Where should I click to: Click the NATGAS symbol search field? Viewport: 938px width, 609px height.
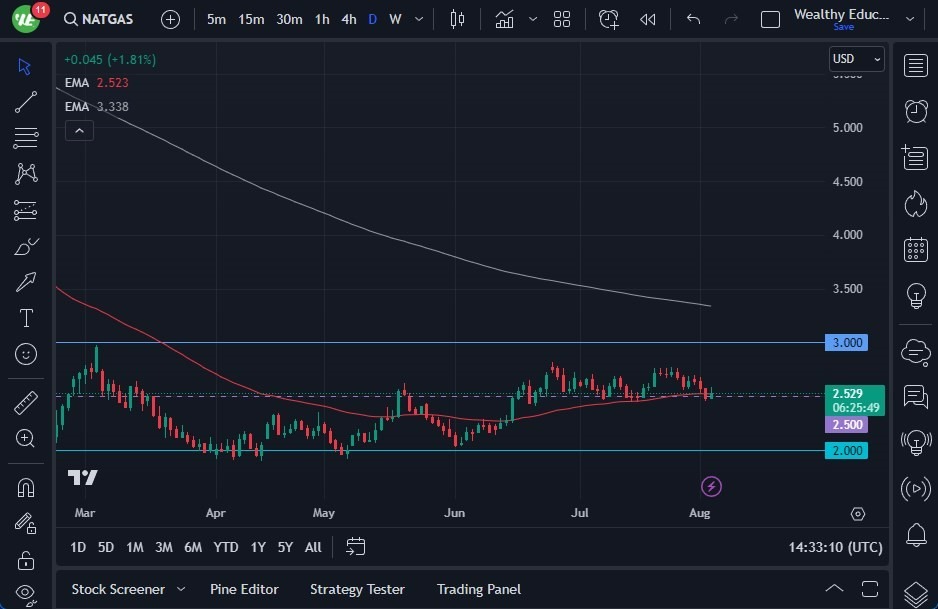coord(98,19)
